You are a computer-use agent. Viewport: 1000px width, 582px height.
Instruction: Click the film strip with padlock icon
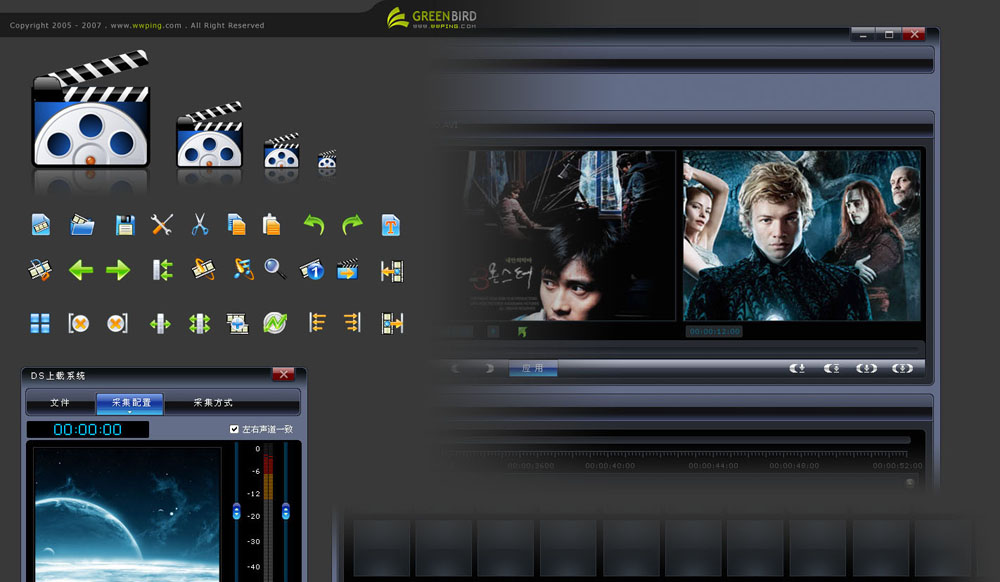tap(40, 270)
